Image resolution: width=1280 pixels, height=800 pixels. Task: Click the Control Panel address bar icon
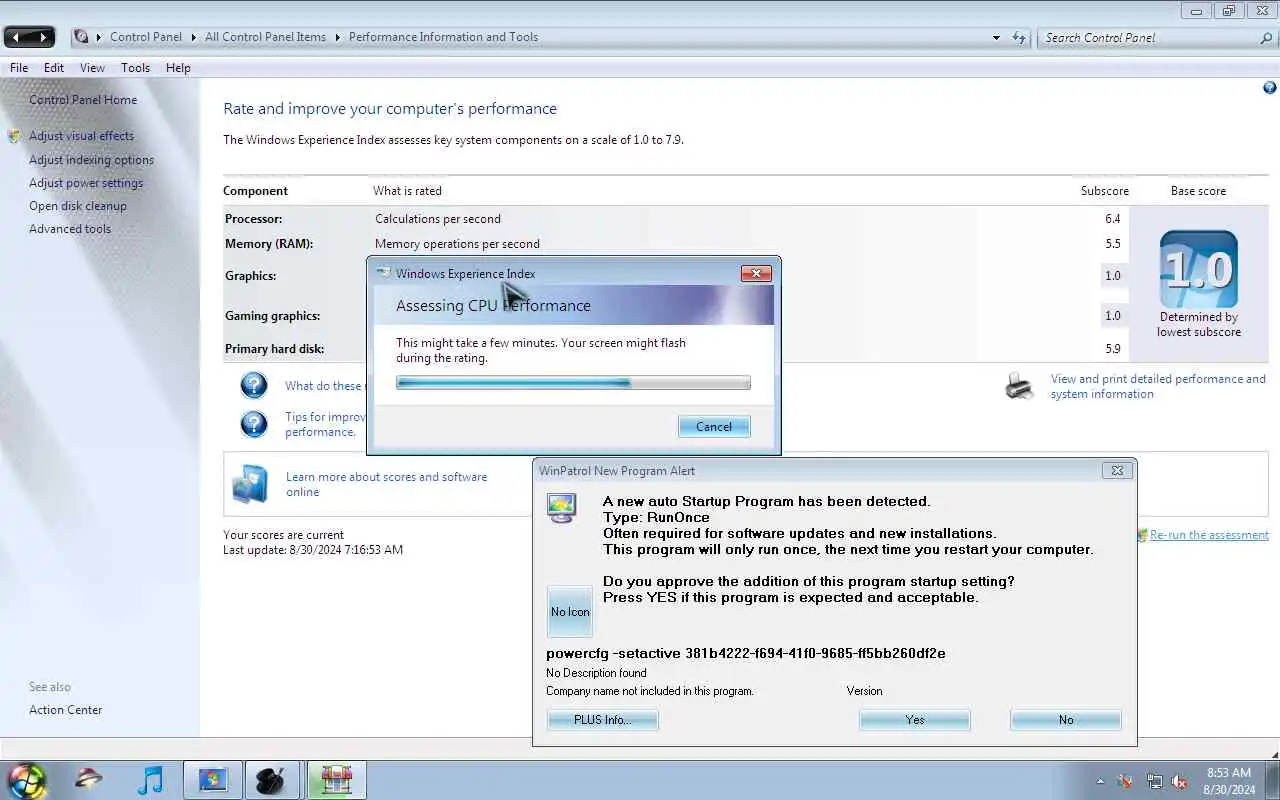[81, 37]
